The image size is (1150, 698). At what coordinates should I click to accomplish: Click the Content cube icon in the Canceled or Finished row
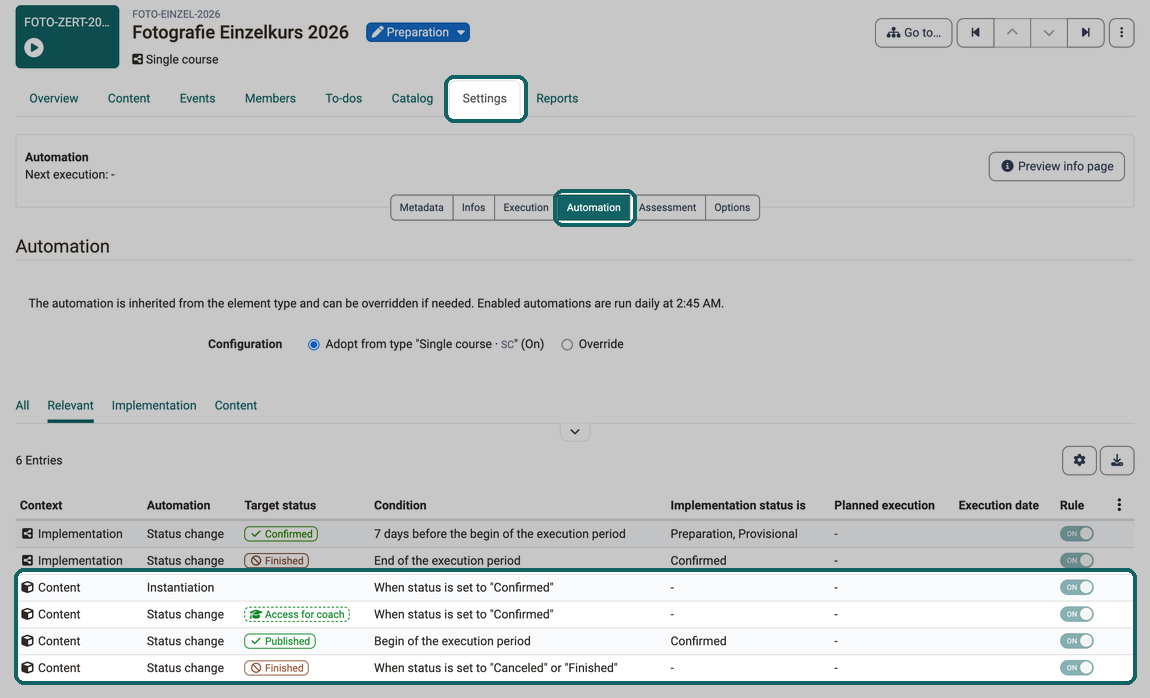coord(27,668)
